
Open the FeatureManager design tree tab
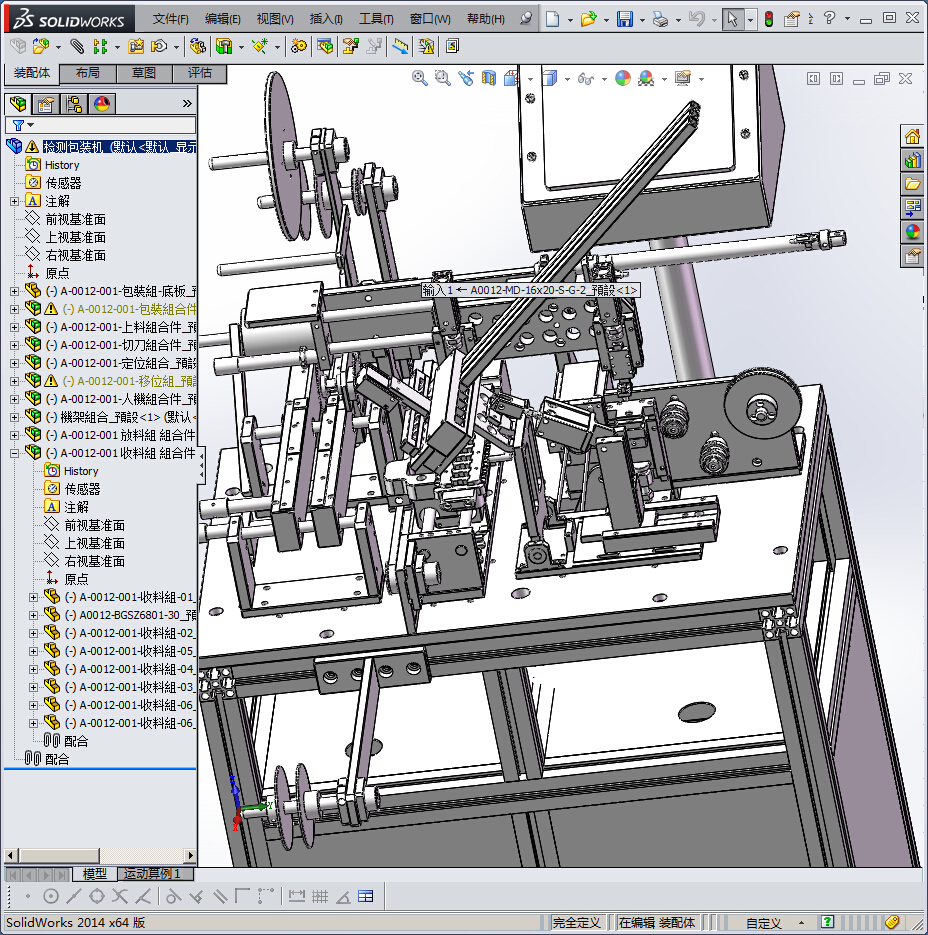pos(17,104)
